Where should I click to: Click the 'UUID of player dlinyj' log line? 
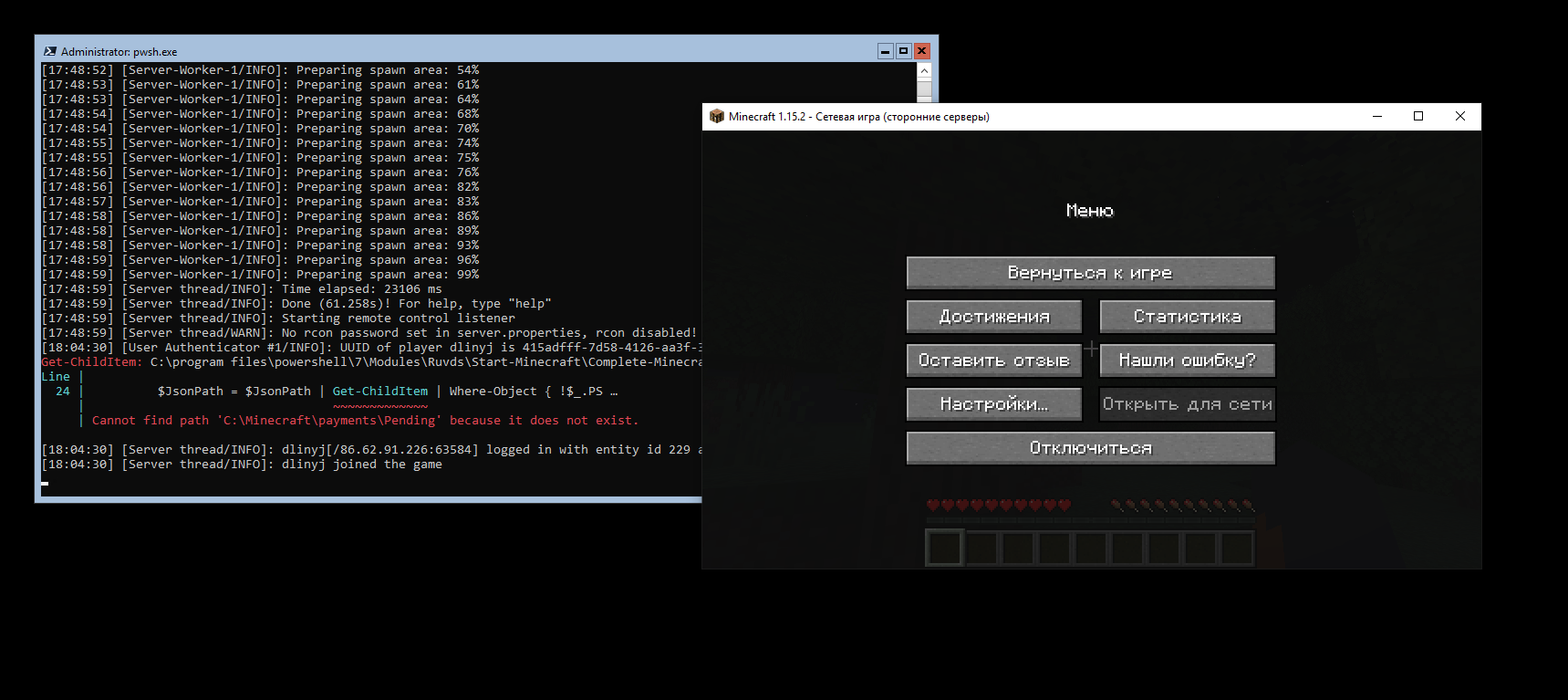pos(371,348)
